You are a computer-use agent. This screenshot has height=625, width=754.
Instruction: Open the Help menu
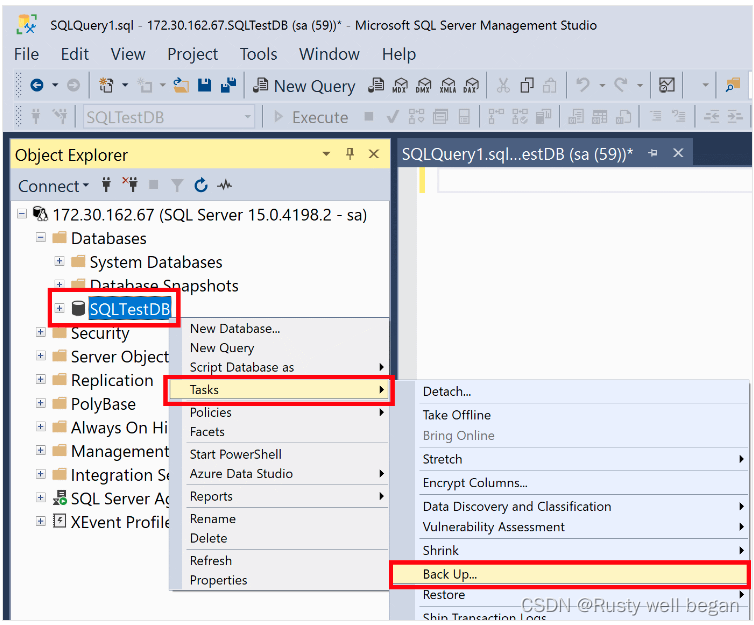[x=399, y=54]
